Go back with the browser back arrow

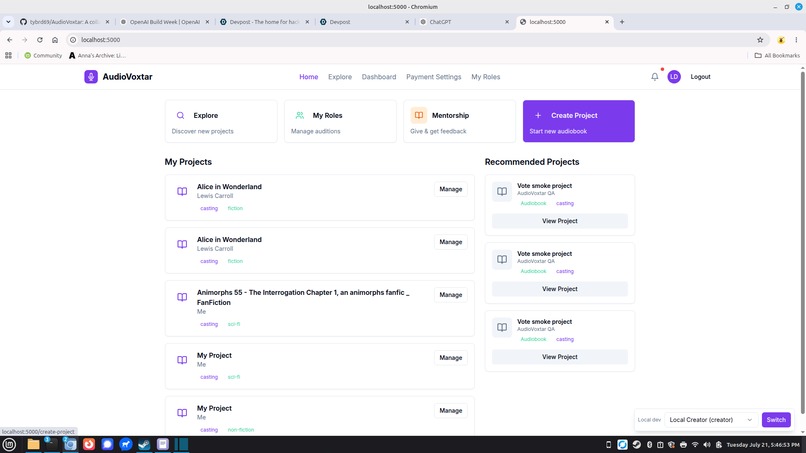click(9, 40)
